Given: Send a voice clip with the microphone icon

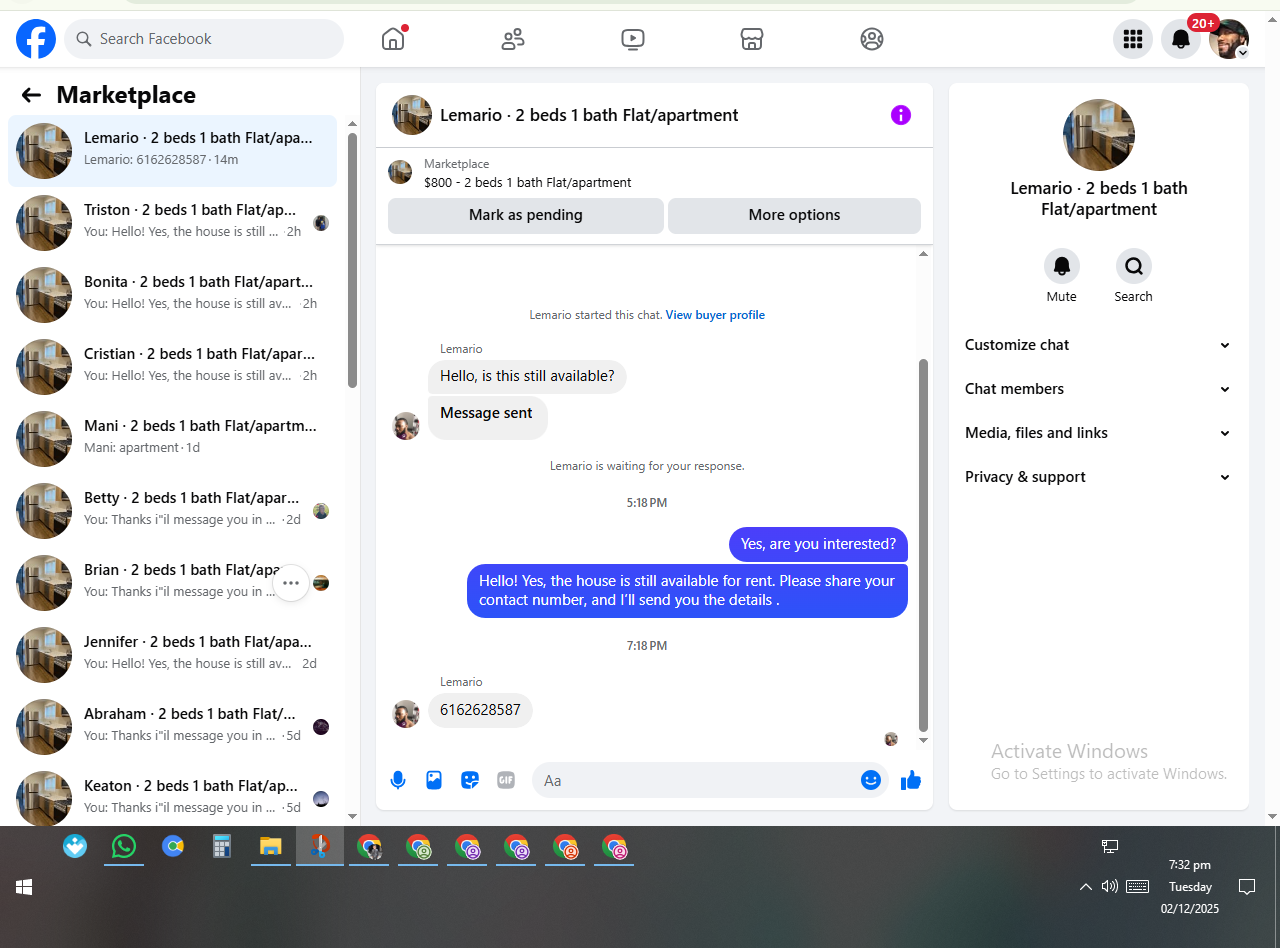Looking at the screenshot, I should [x=398, y=780].
